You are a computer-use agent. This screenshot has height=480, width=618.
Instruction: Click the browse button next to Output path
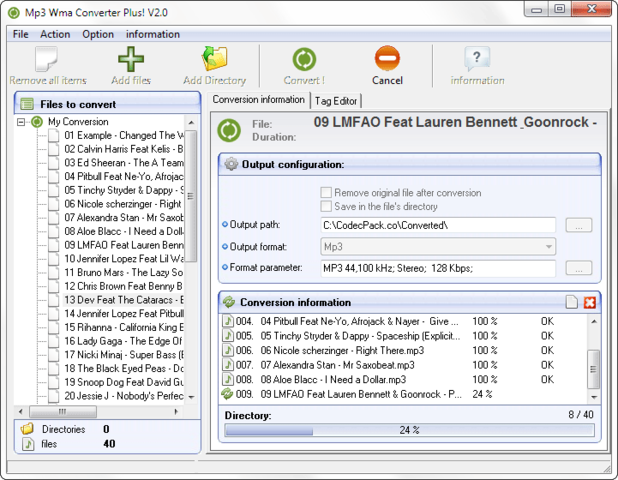(579, 225)
